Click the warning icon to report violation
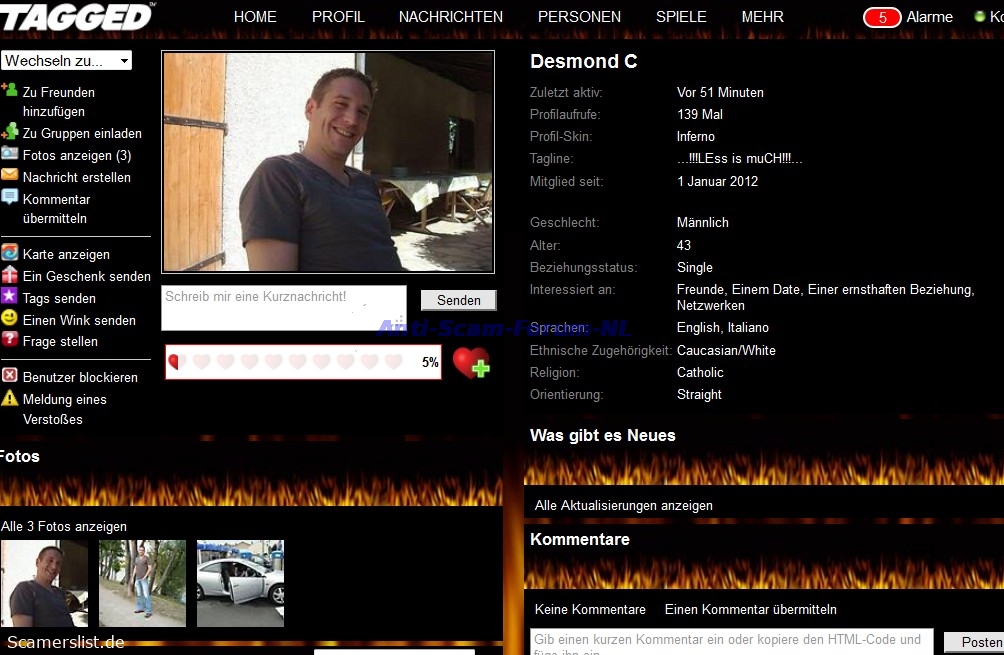Viewport: 1004px width, 655px height. coord(9,398)
